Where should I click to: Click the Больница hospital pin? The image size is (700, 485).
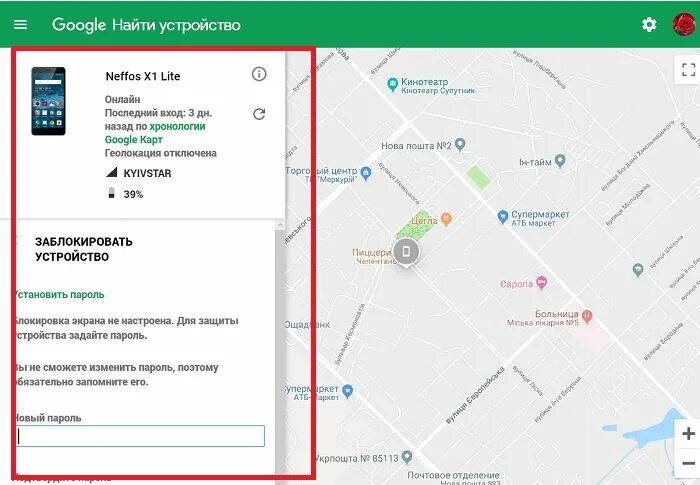587,317
